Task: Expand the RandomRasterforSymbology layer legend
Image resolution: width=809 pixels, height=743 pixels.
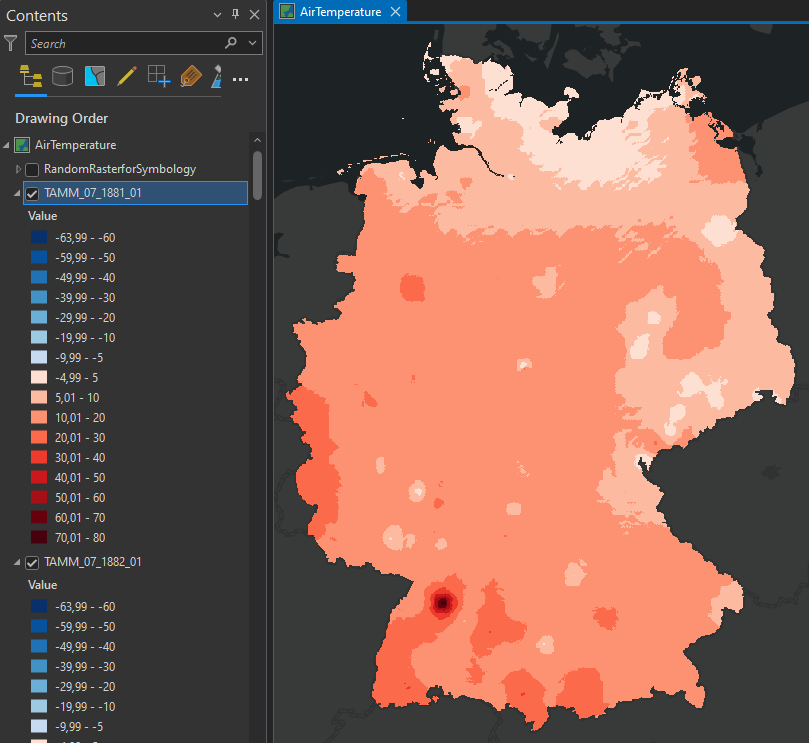Action: click(x=18, y=169)
